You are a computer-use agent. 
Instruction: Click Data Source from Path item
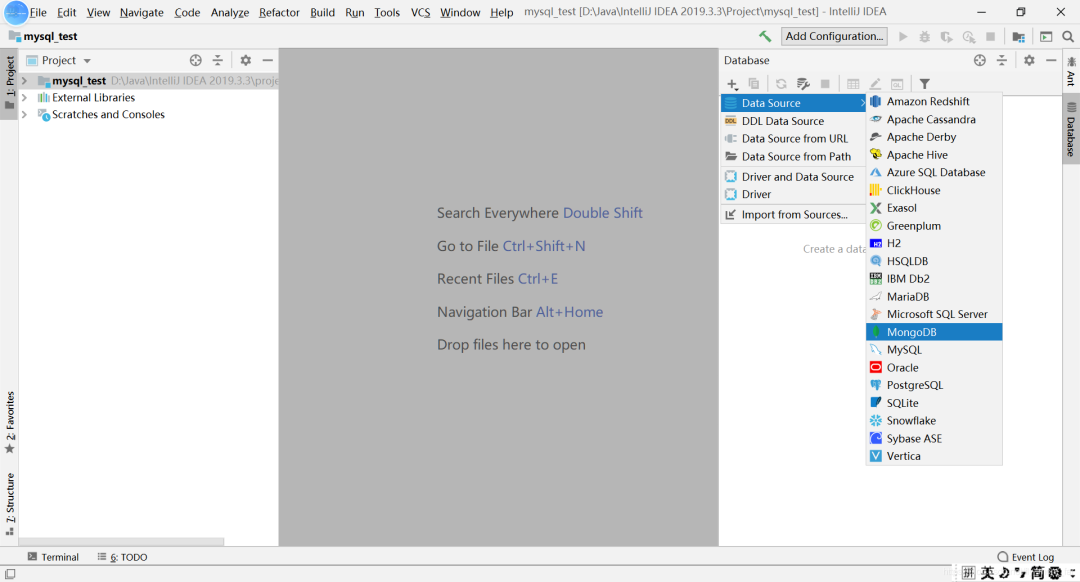(793, 156)
